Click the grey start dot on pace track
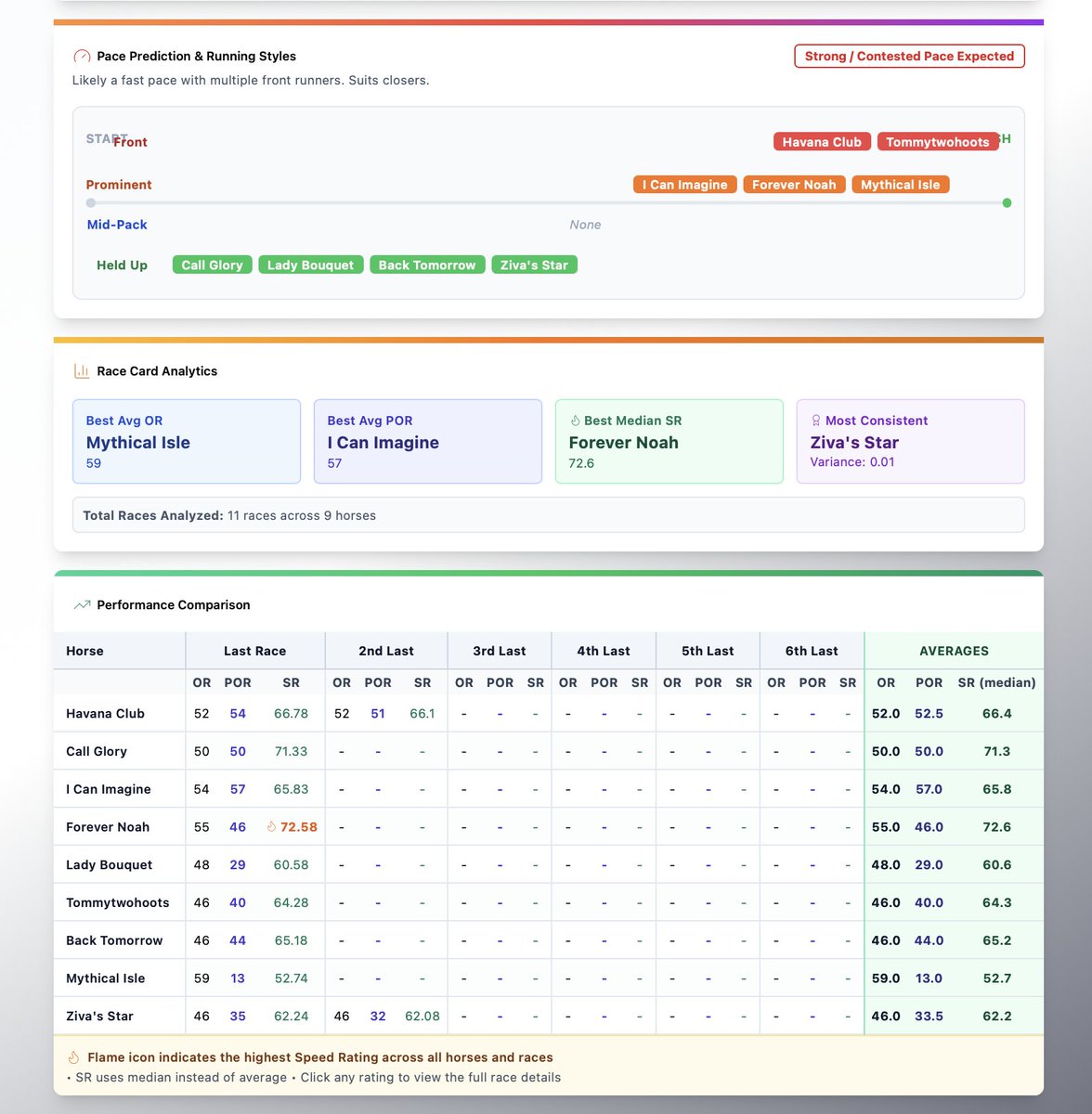The image size is (1092, 1114). tap(90, 203)
